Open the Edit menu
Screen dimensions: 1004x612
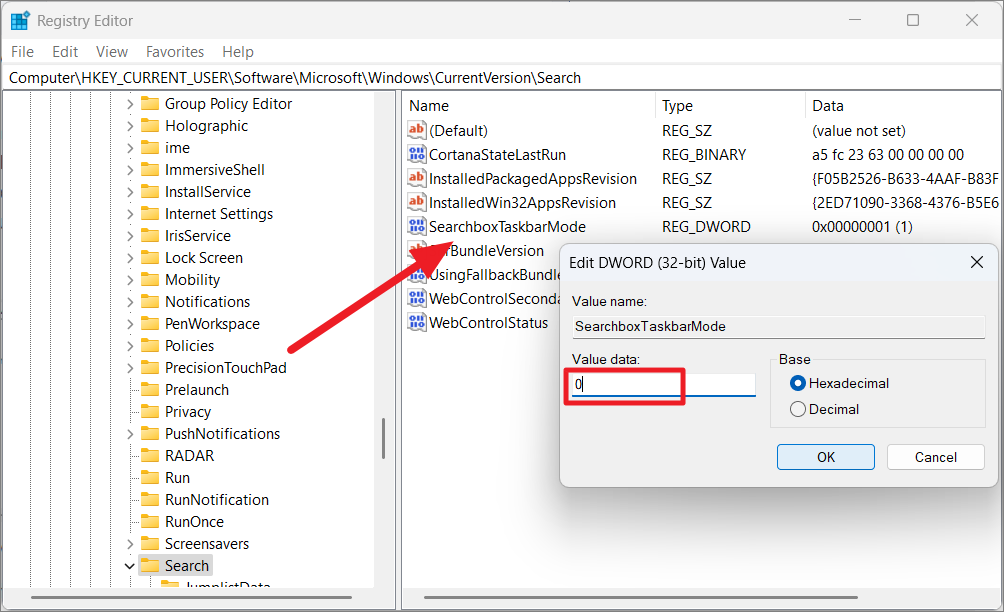pyautogui.click(x=65, y=52)
